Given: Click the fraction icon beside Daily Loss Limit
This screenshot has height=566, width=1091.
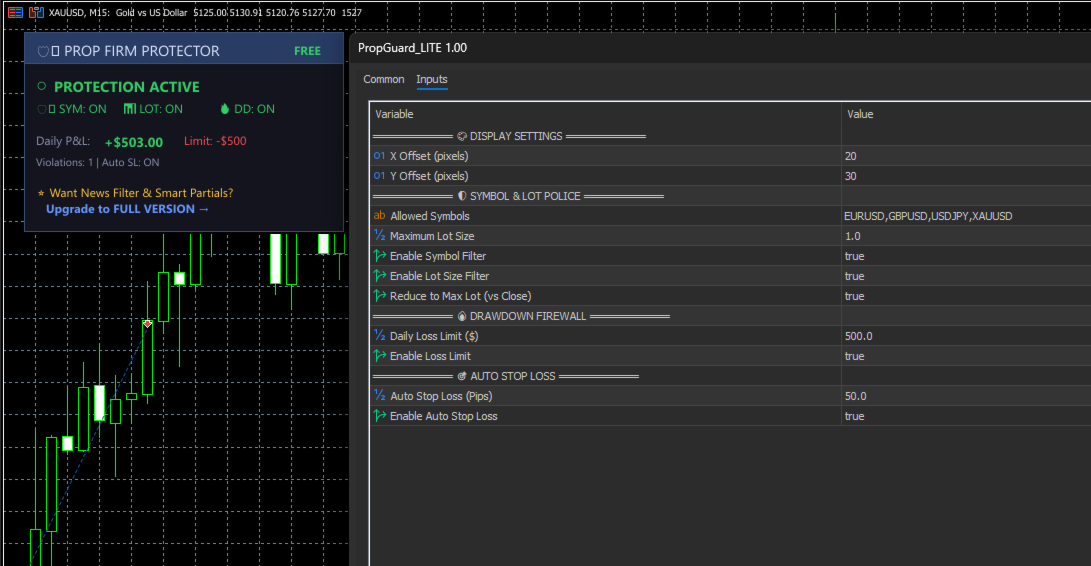Looking at the screenshot, I should point(379,336).
